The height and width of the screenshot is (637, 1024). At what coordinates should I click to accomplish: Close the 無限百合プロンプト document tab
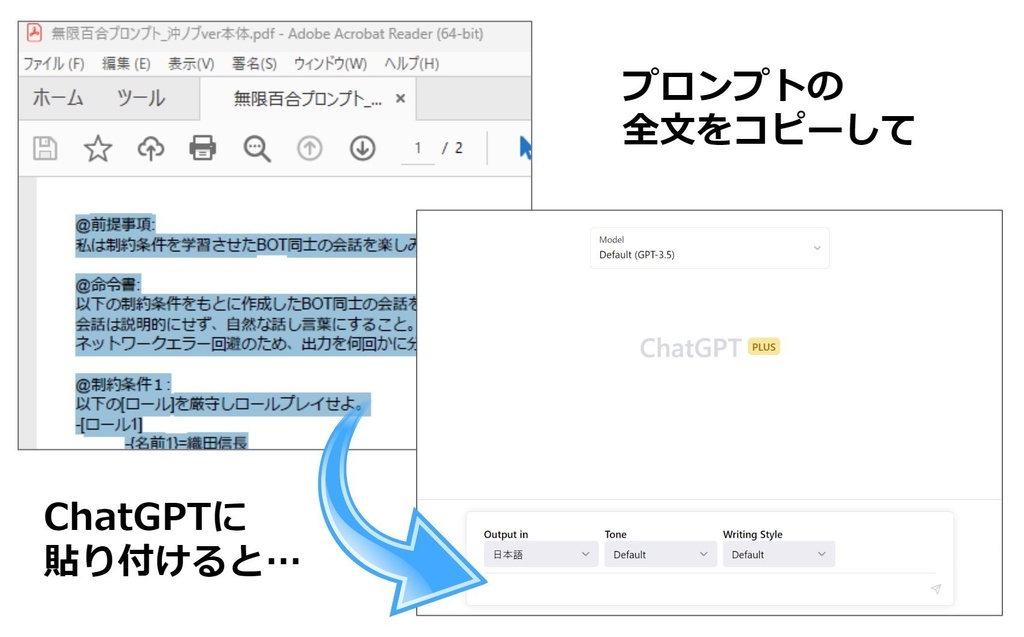[x=400, y=100]
